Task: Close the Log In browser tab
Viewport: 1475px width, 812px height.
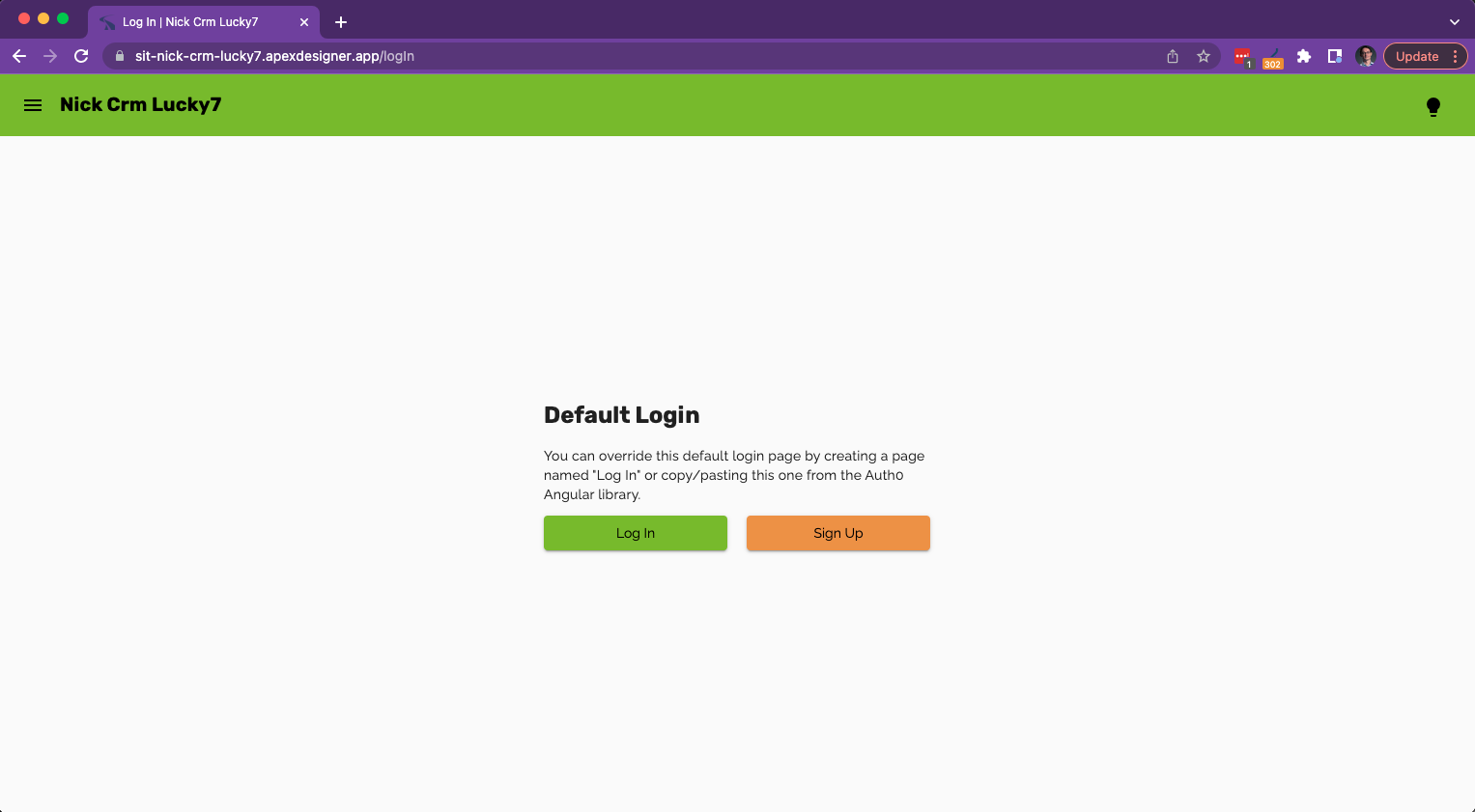Action: [304, 22]
